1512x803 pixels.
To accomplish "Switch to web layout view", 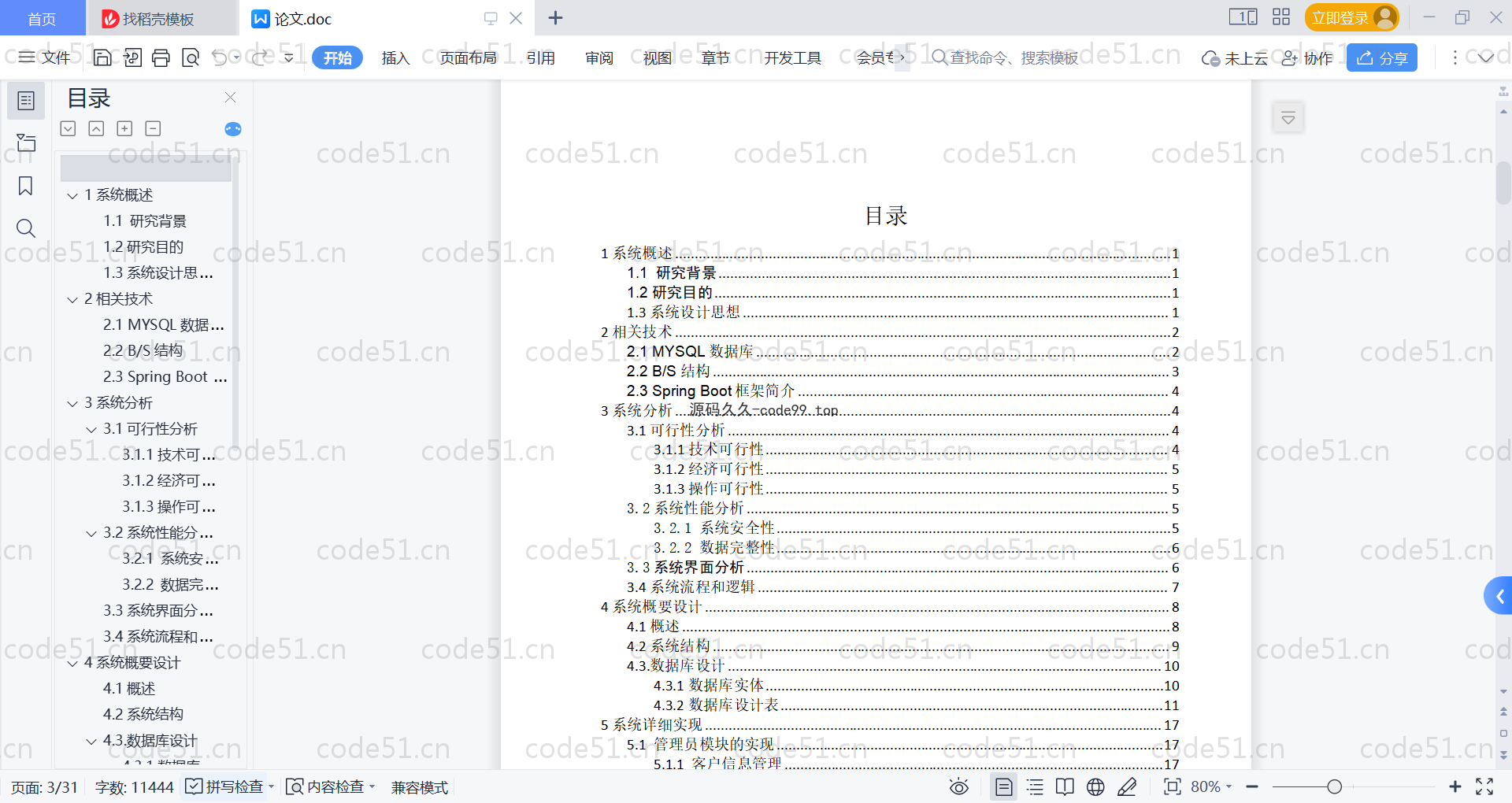I will pyautogui.click(x=1095, y=786).
